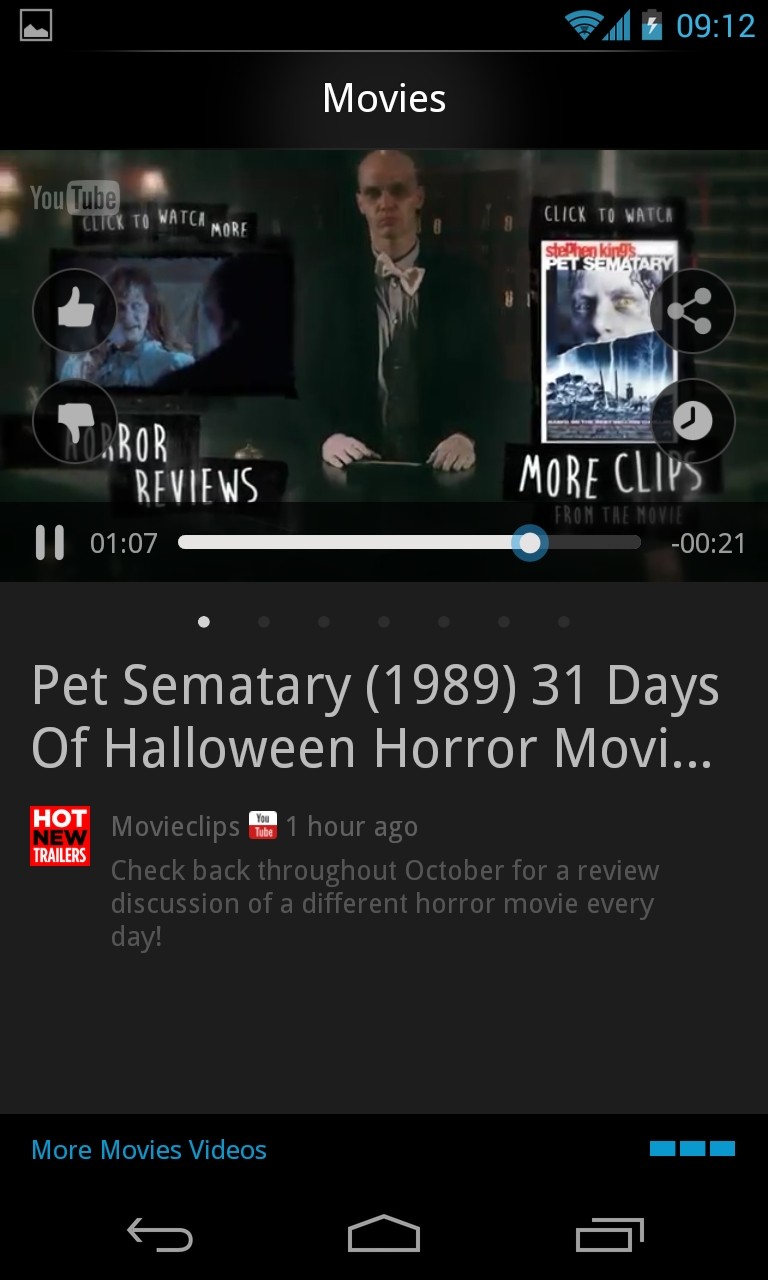This screenshot has width=768, height=1280.
Task: Pause the video playback
Action: click(x=49, y=543)
